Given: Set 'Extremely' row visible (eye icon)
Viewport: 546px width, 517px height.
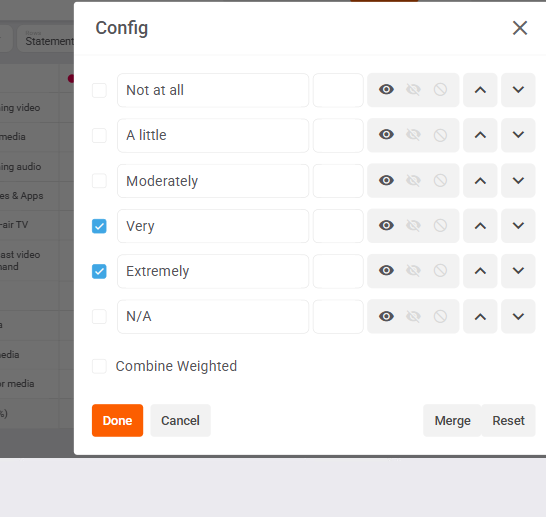Looking at the screenshot, I should [386, 271].
